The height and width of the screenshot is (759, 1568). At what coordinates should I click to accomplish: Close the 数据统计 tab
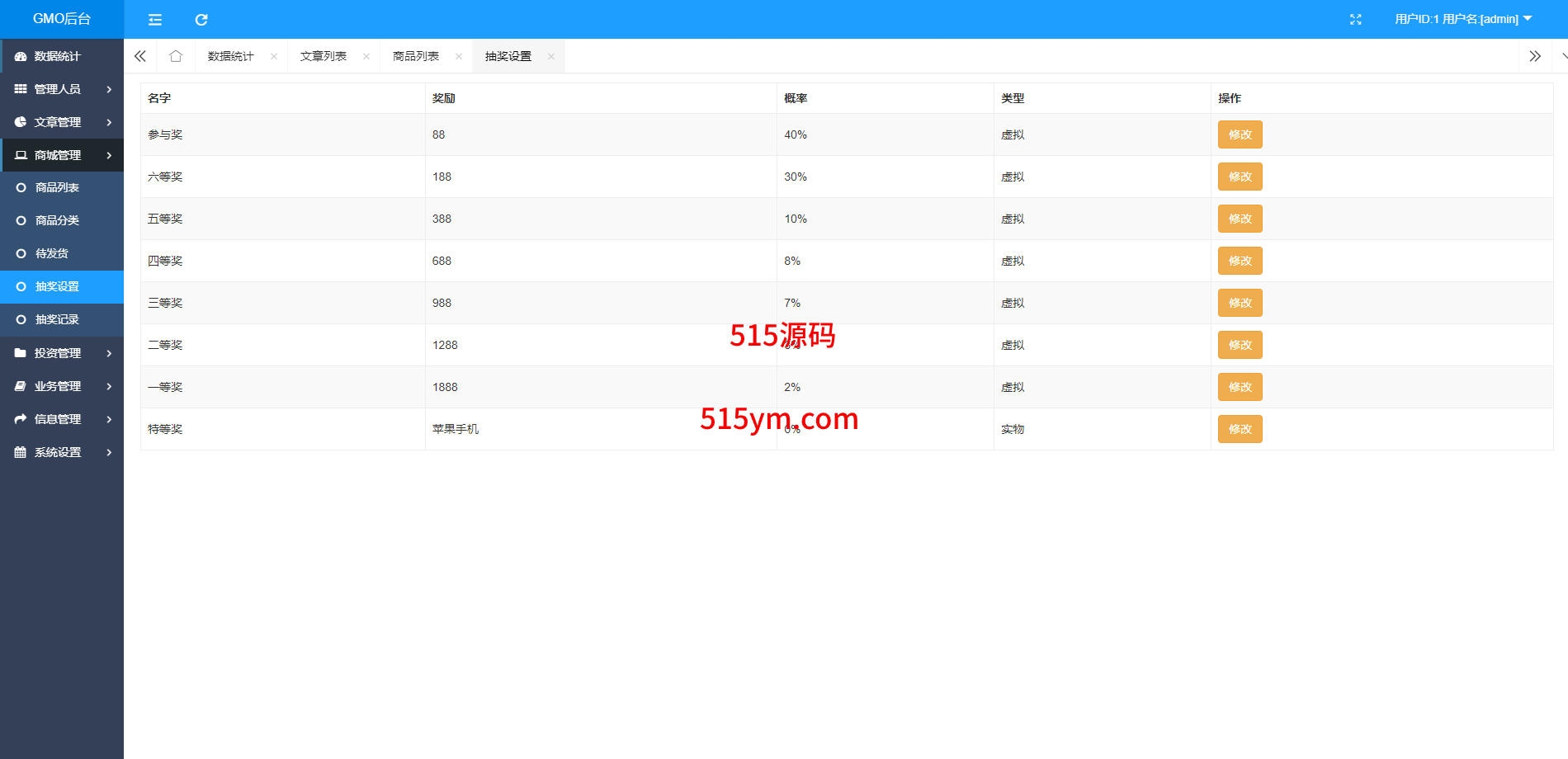(274, 57)
